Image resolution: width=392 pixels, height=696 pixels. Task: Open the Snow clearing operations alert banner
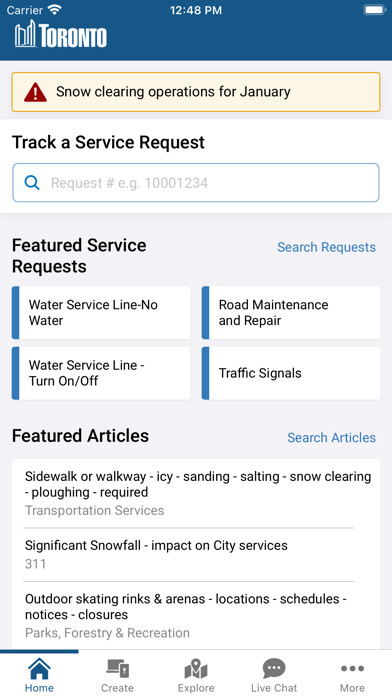point(196,92)
